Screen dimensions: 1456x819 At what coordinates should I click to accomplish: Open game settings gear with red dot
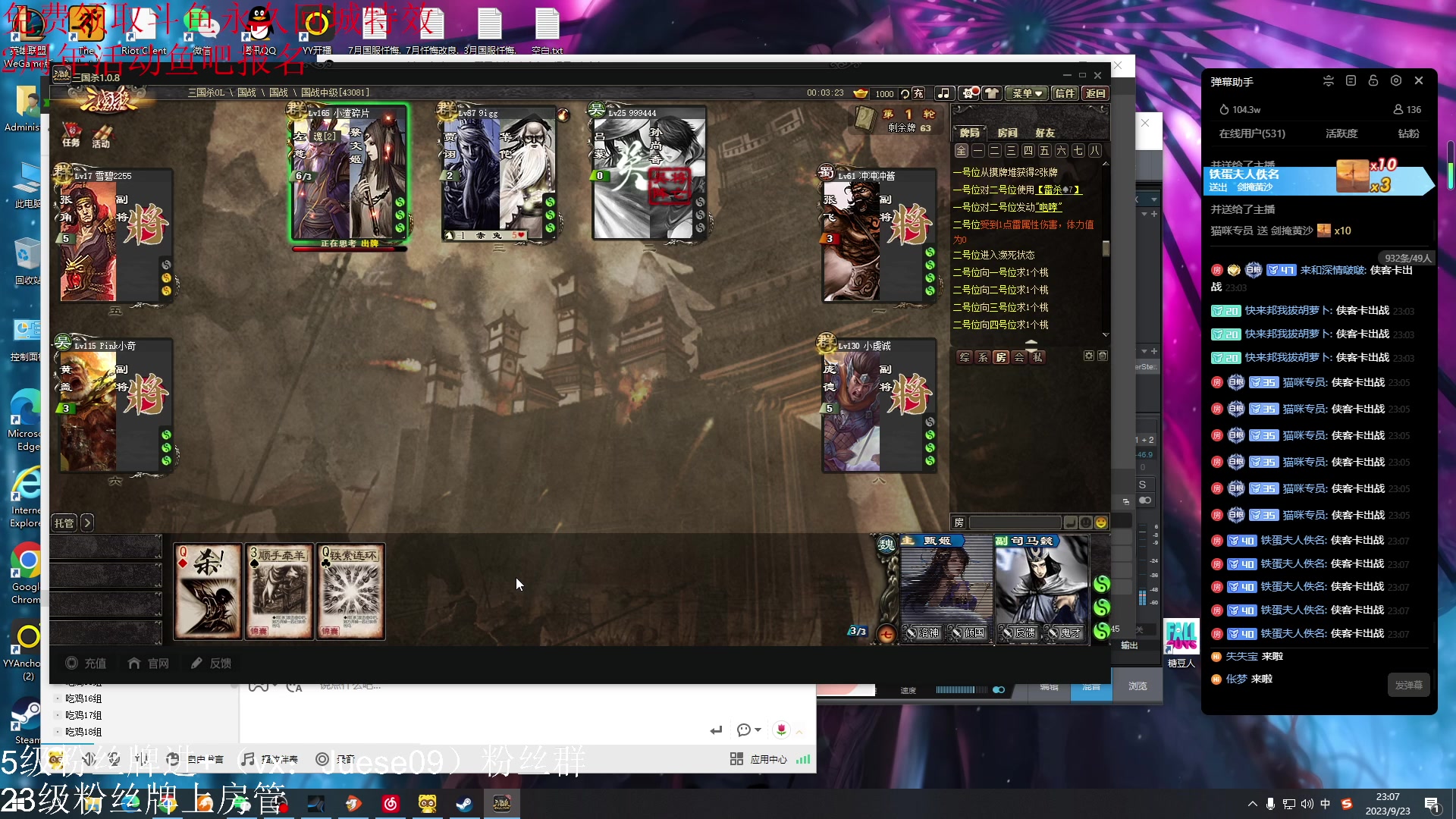click(x=968, y=93)
